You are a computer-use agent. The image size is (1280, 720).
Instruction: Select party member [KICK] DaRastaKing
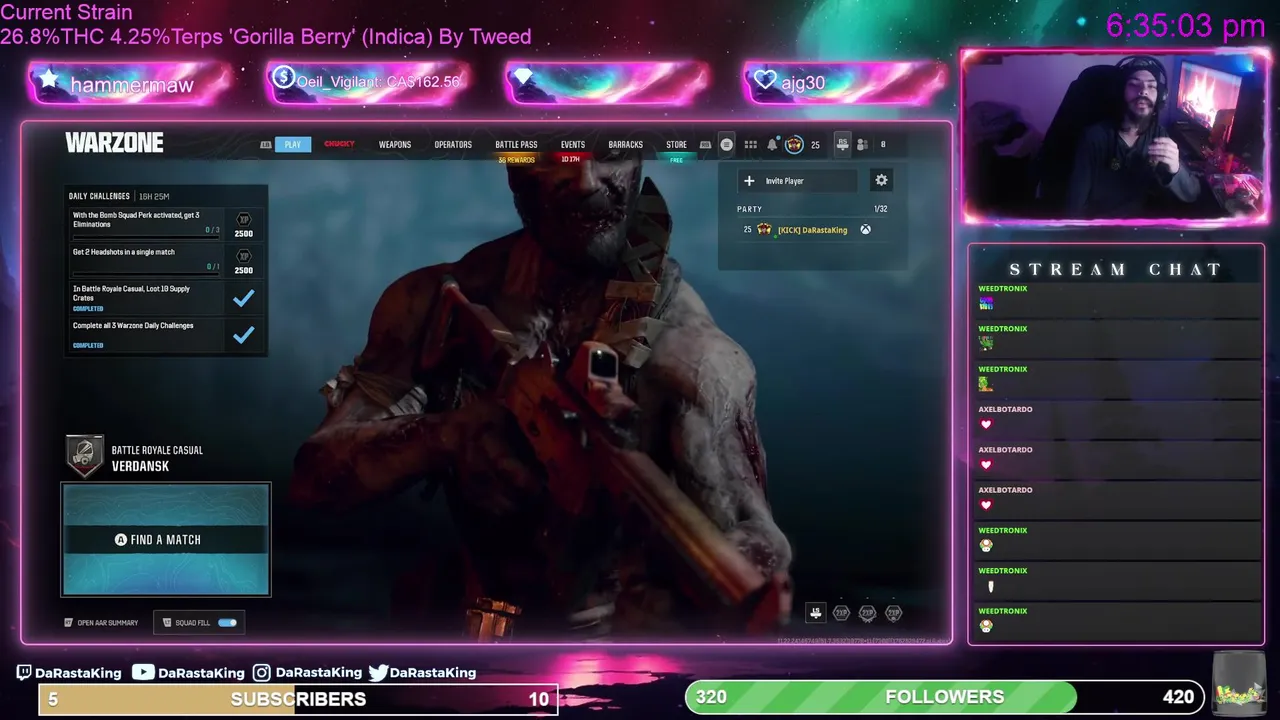(x=812, y=230)
